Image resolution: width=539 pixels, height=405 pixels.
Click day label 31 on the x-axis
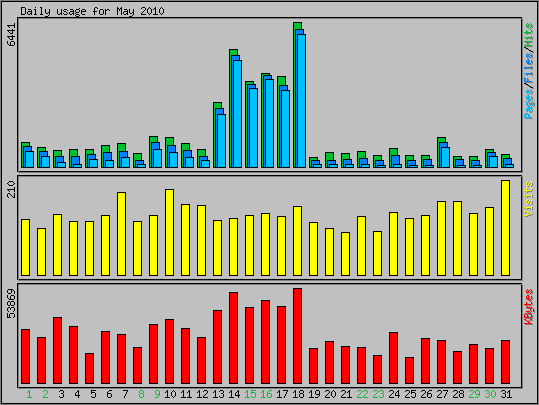(x=506, y=394)
